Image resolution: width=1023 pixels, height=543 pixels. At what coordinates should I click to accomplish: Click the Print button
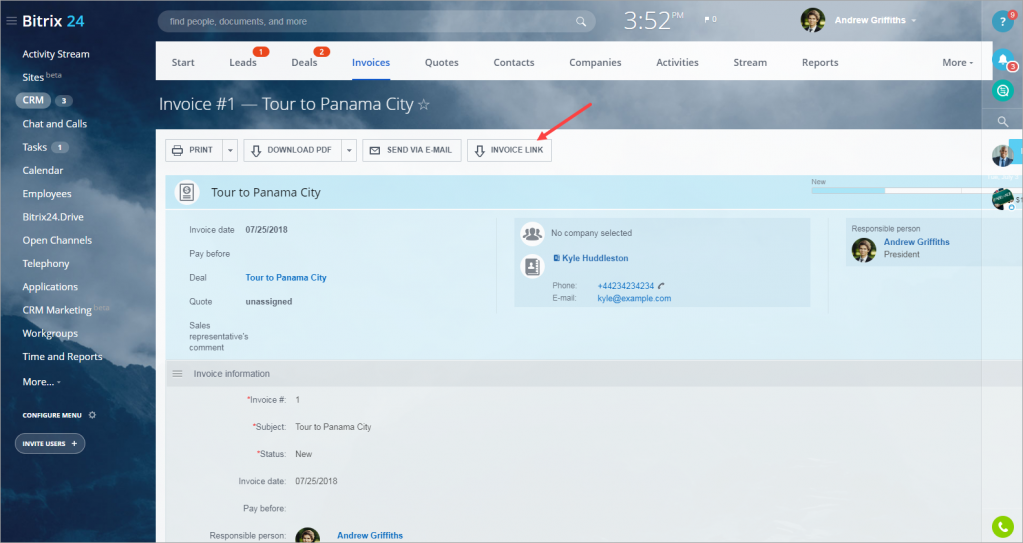194,150
